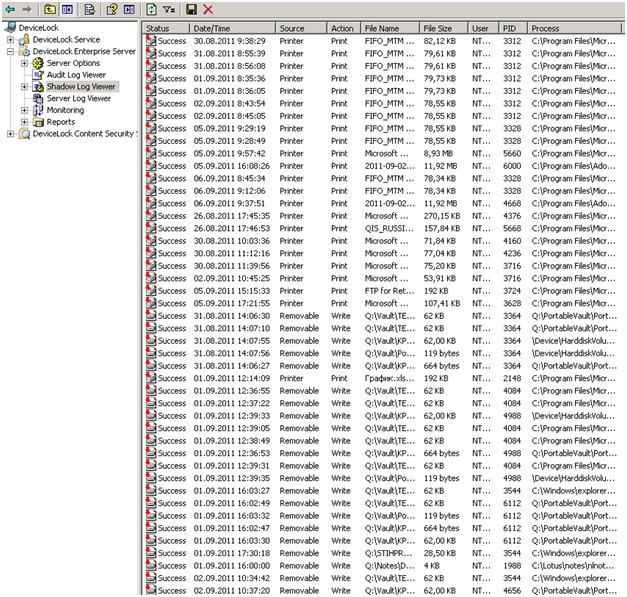The image size is (627, 597).
Task: Select the Server Options tree item
Action: point(73,63)
